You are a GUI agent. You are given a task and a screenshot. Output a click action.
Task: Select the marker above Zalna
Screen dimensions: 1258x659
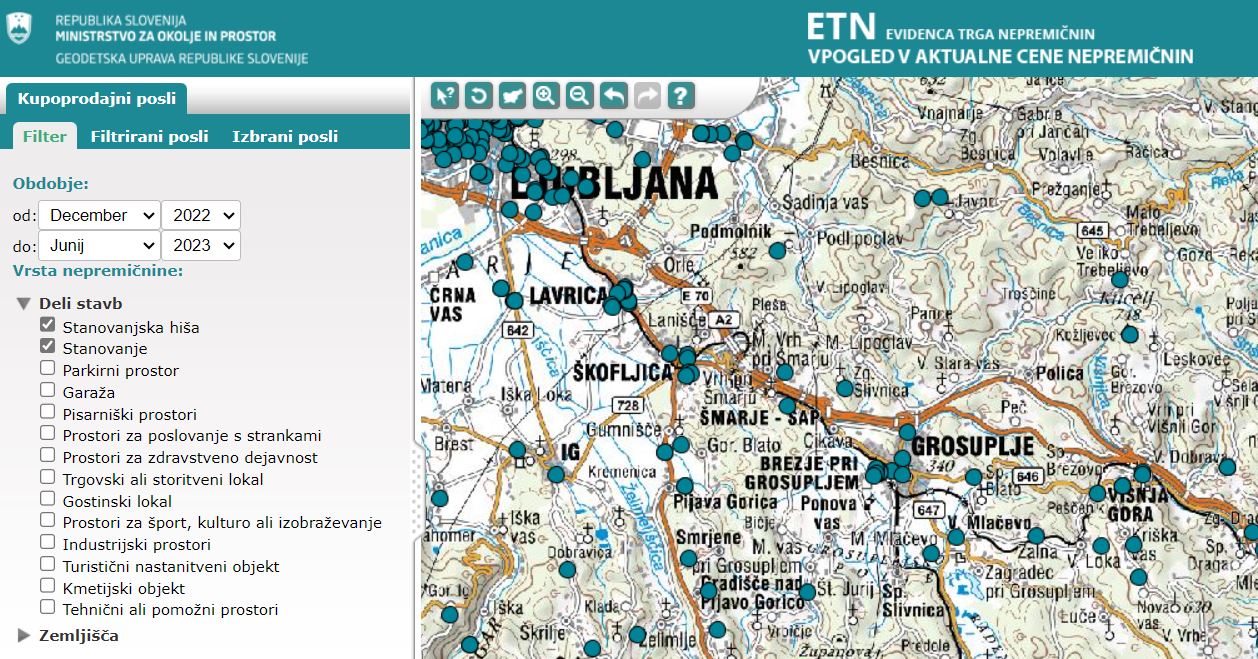click(x=1035, y=536)
